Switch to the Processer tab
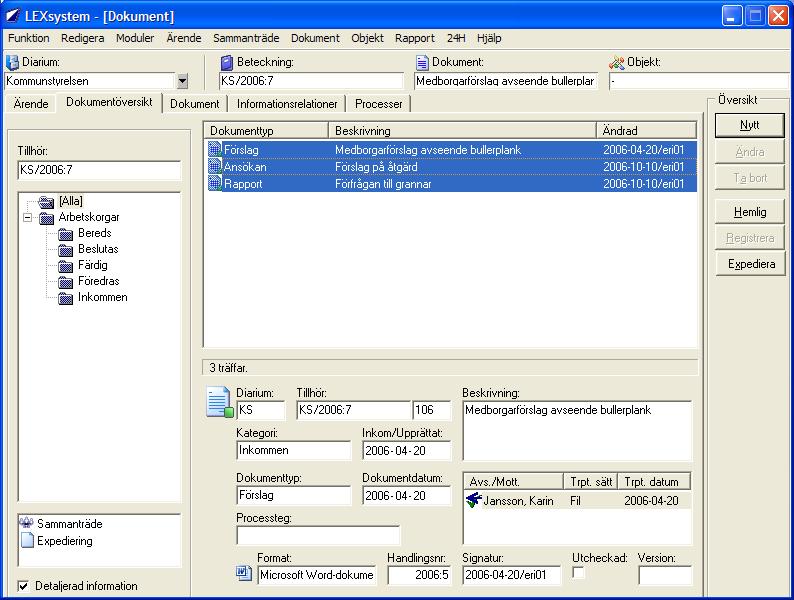Screen dimensions: 794x600 378,104
